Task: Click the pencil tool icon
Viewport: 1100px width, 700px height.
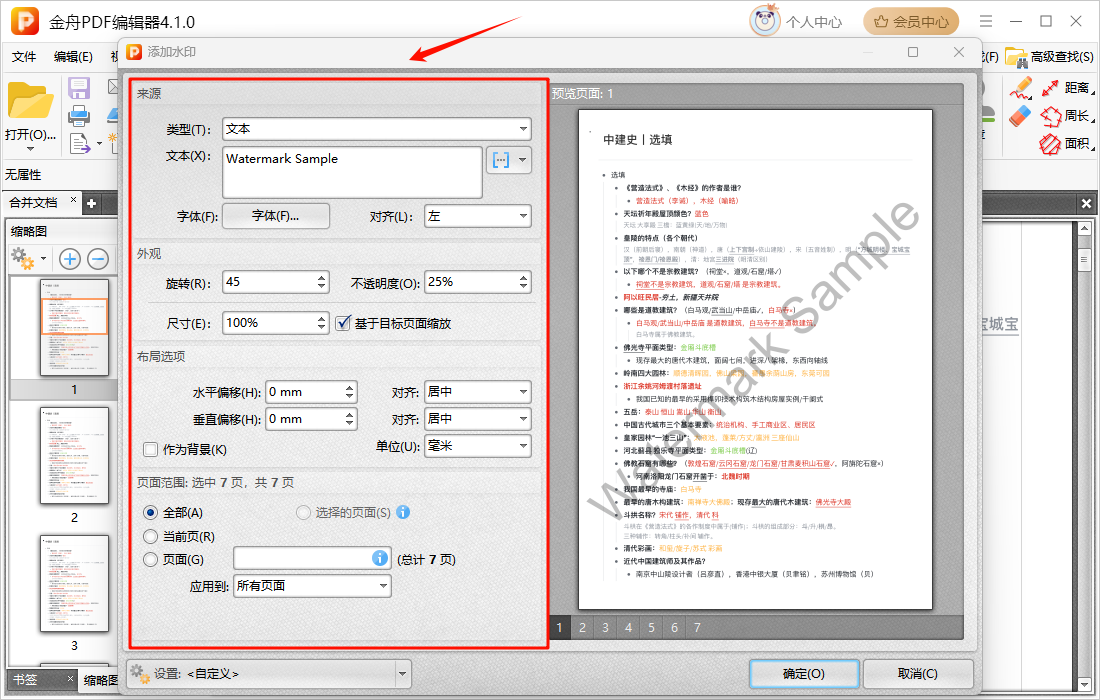Action: pyautogui.click(x=1021, y=88)
